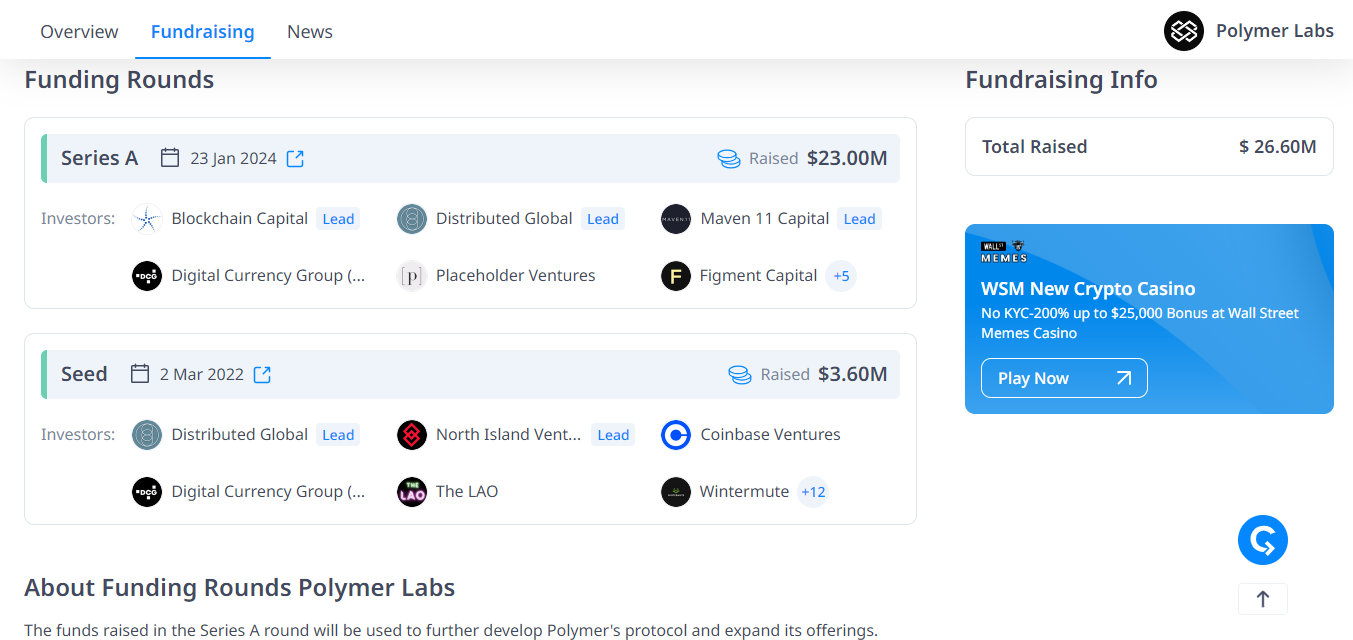Click the Series A calendar icon

click(x=170, y=158)
